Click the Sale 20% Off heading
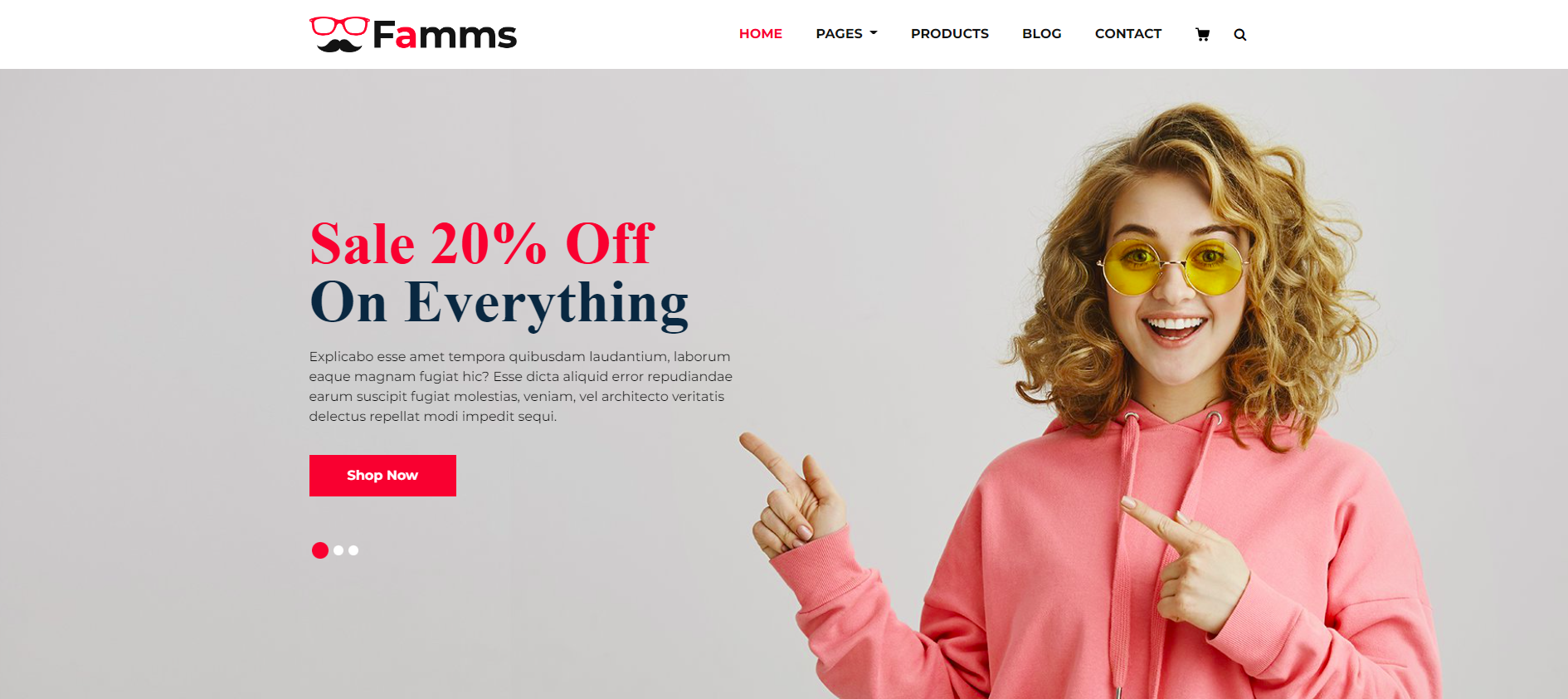Screen dimensions: 1568x699 click(x=482, y=244)
